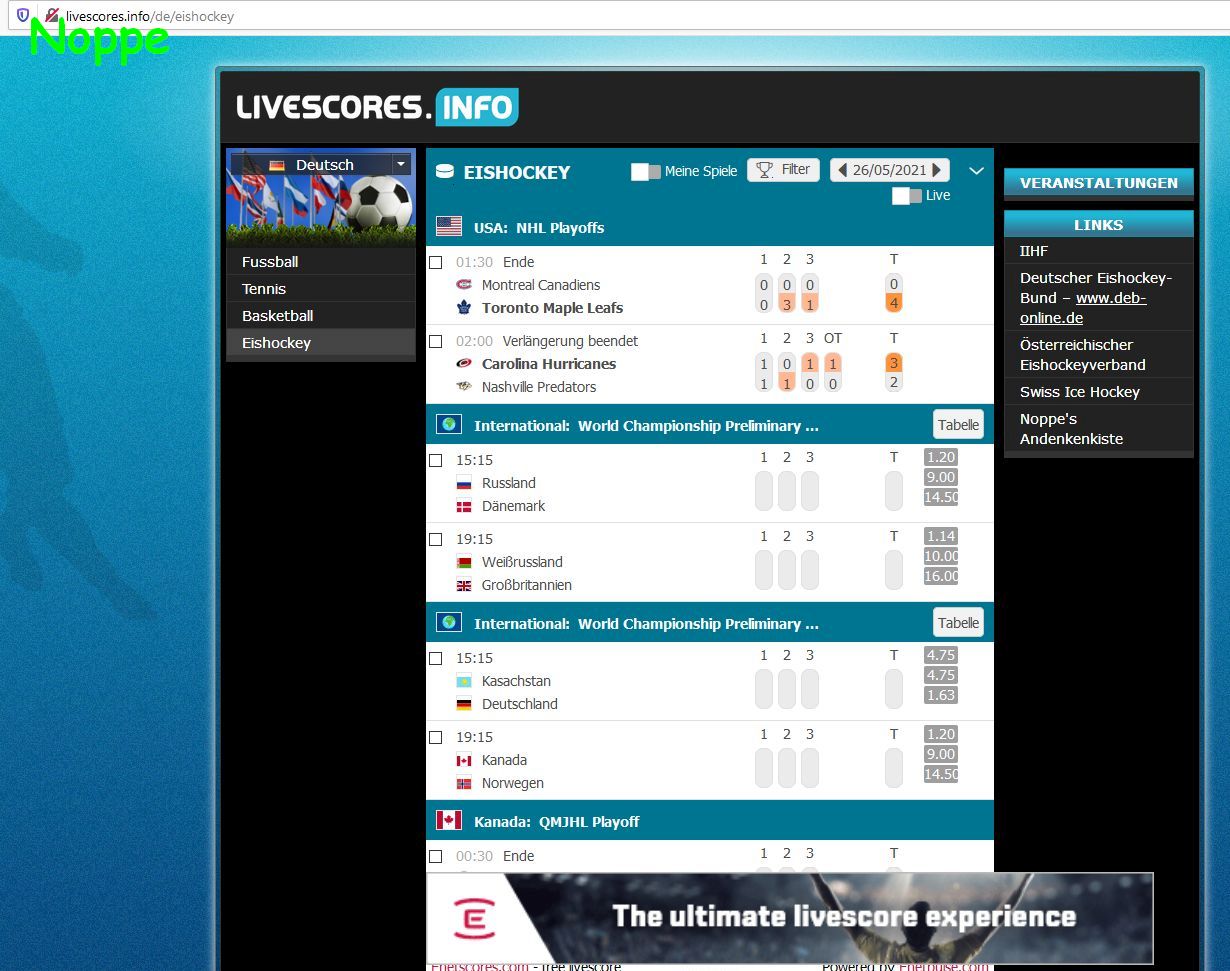Open the Deutsch language dropdown
1230x971 pixels.
pos(321,164)
